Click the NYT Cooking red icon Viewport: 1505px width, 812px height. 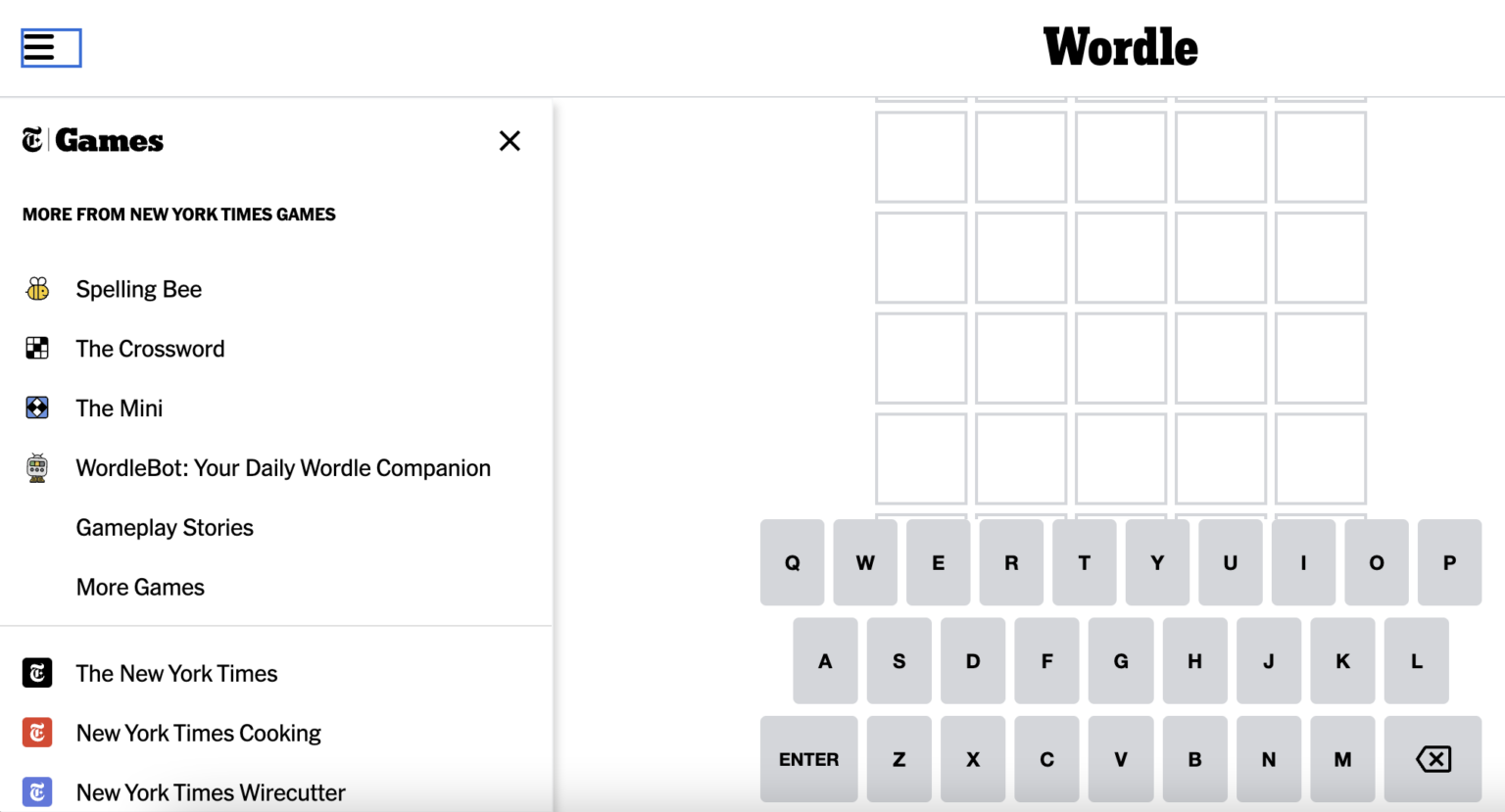[37, 733]
